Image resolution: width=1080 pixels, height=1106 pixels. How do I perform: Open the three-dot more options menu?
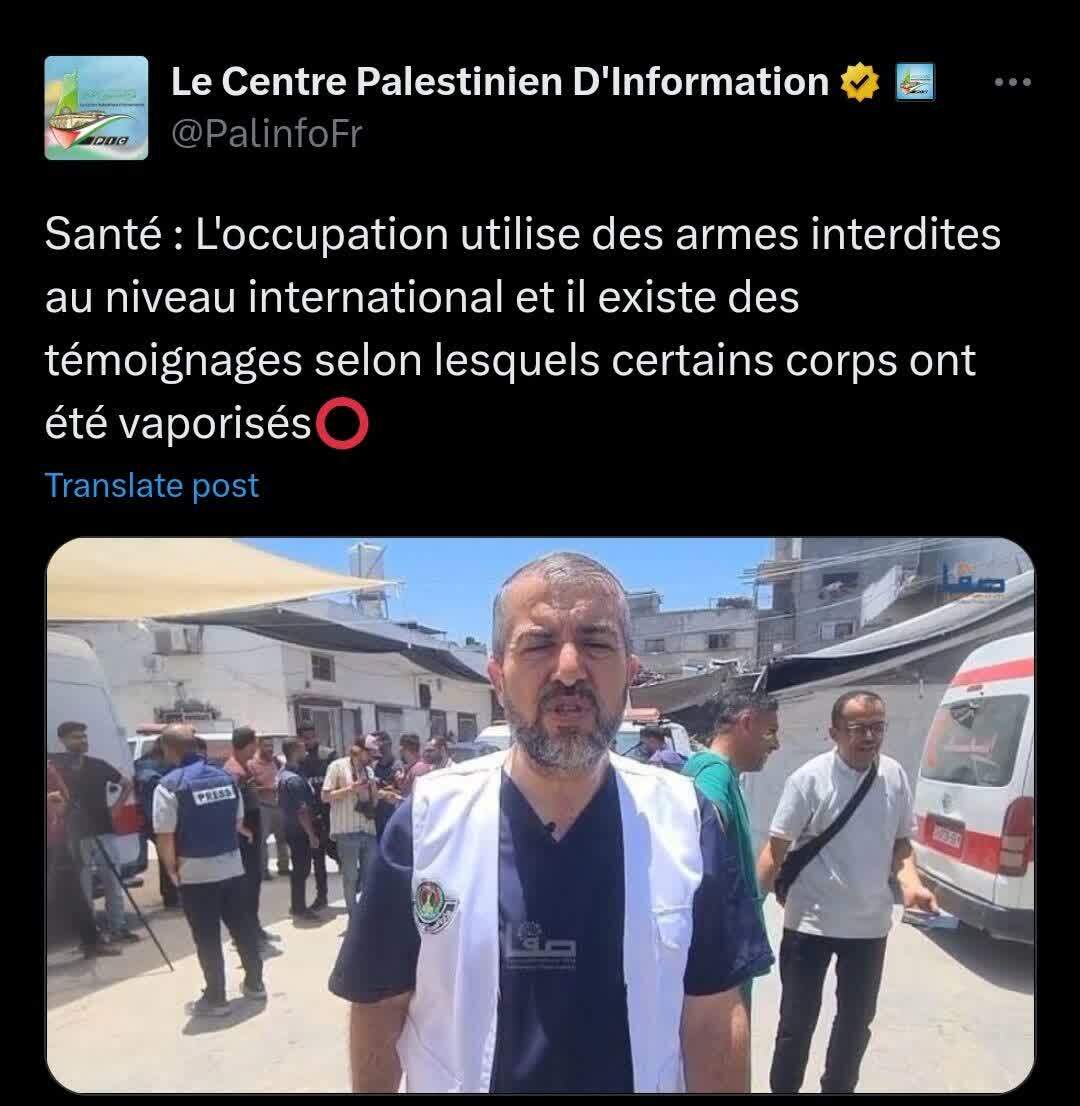tap(1012, 83)
